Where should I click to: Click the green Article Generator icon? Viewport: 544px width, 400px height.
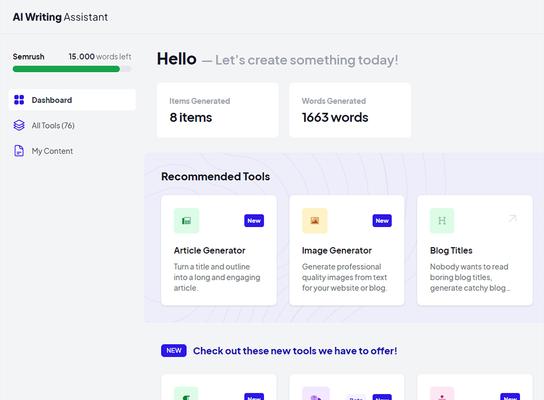click(186, 221)
